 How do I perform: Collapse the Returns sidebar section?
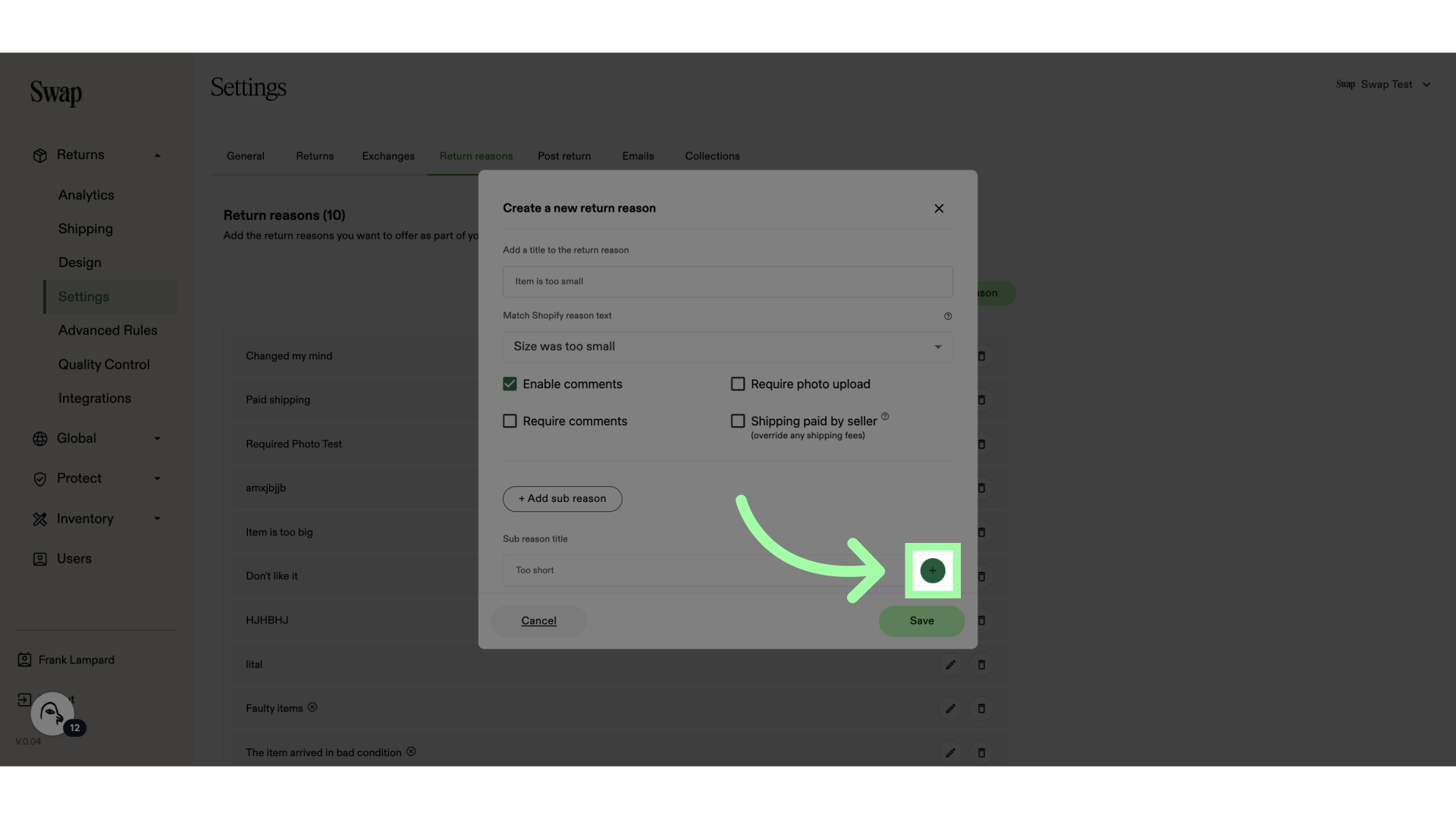(157, 155)
